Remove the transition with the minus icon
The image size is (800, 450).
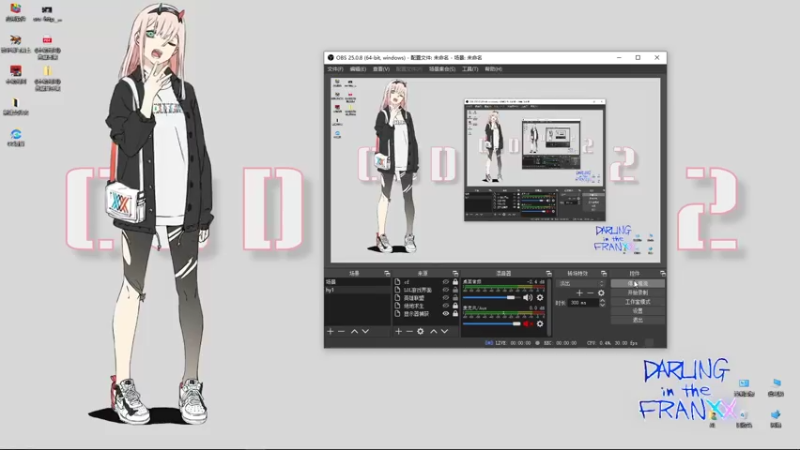[x=590, y=293]
